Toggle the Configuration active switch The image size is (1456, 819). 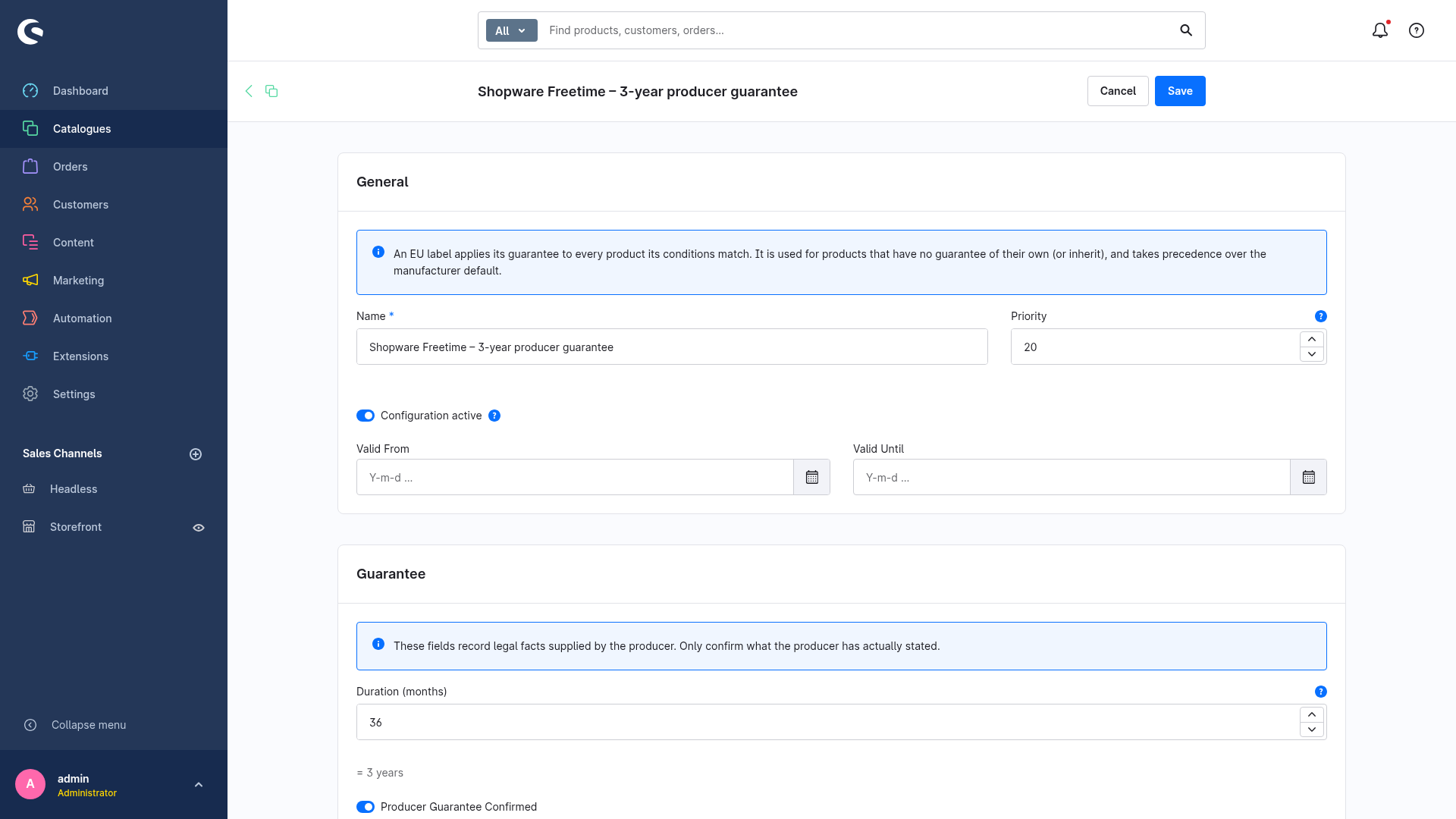pos(366,416)
